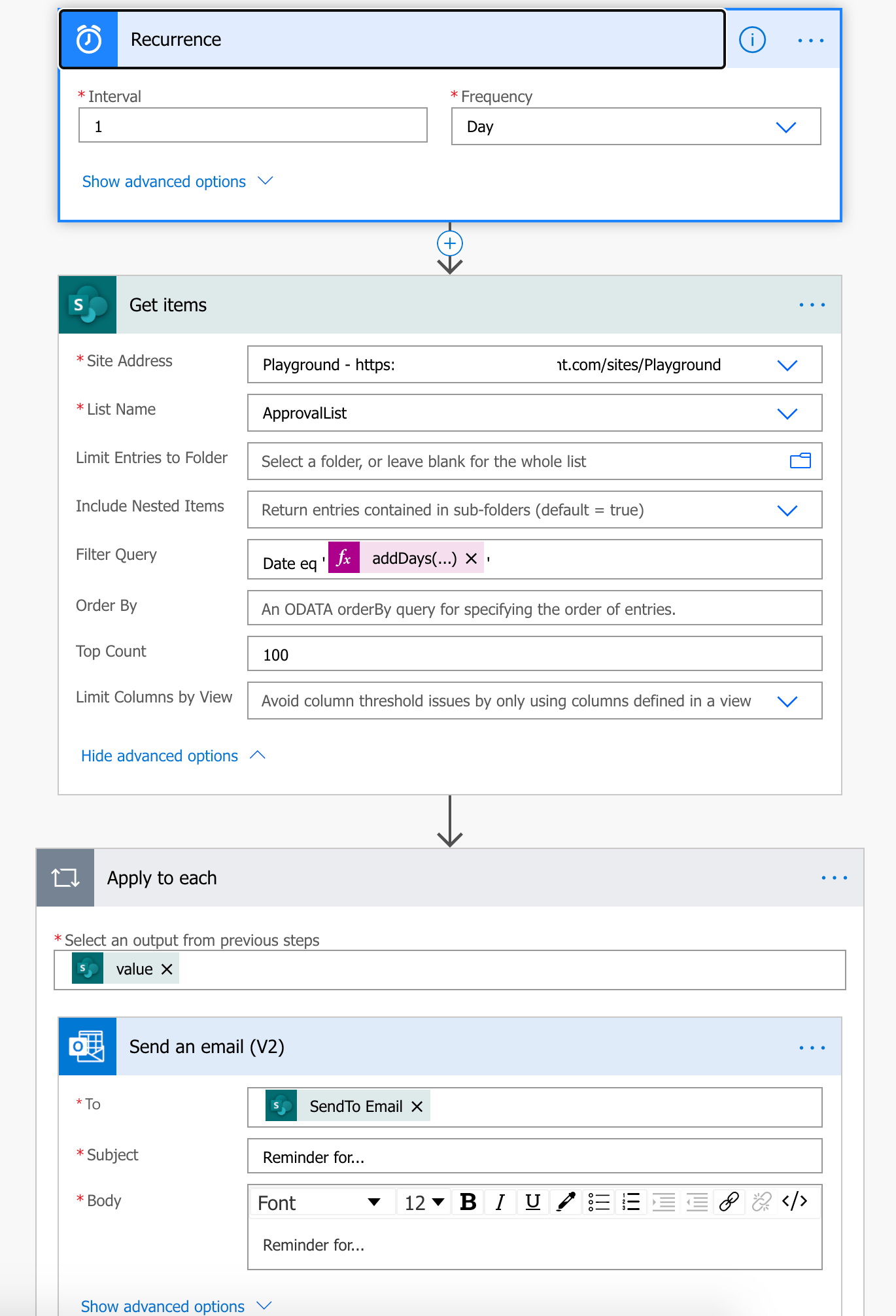Open the Get items ellipsis menu
Screen dimensions: 896x1316
click(x=812, y=305)
